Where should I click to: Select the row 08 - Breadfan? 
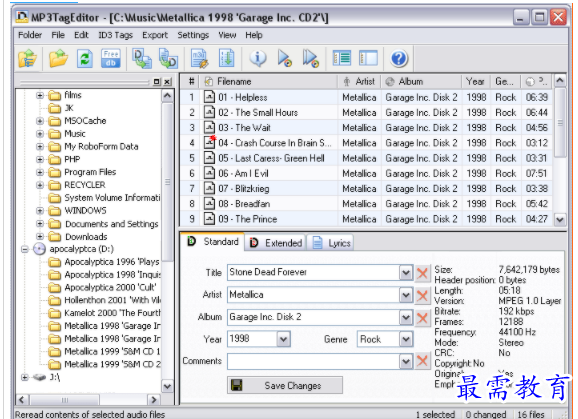pyautogui.click(x=366, y=204)
